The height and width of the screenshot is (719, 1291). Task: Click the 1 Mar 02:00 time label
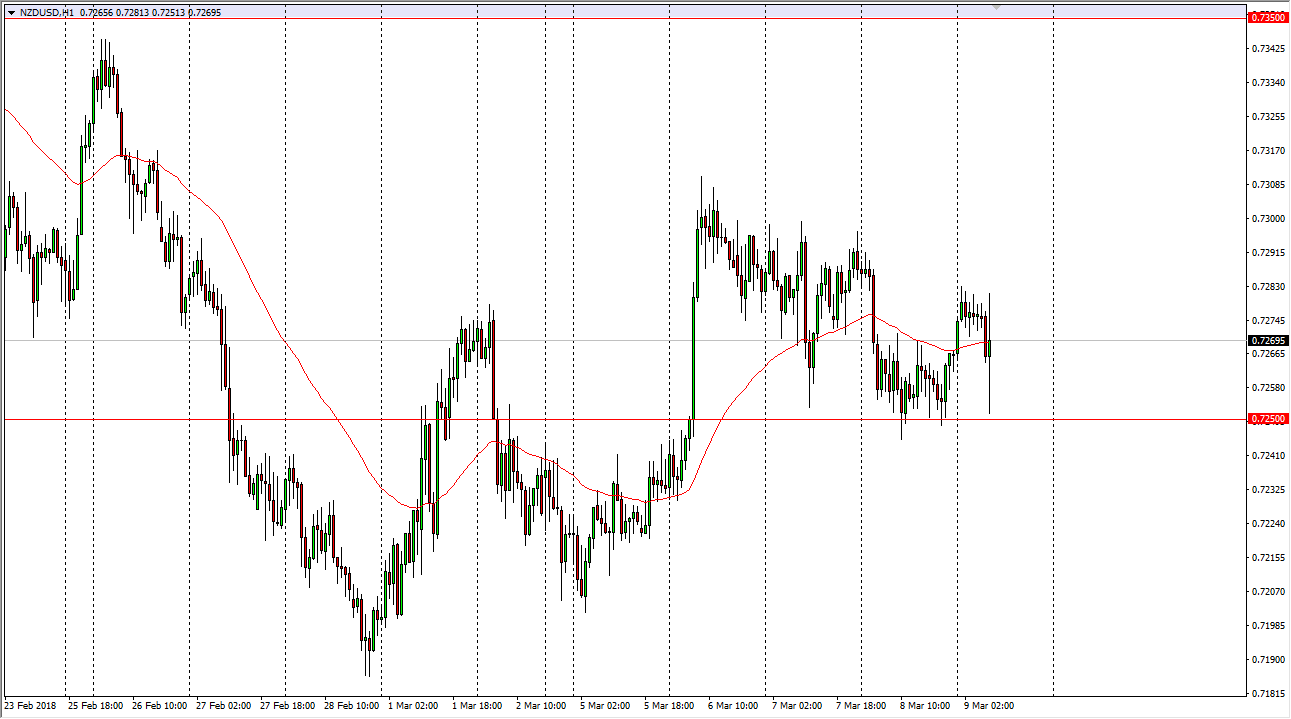pyautogui.click(x=414, y=706)
